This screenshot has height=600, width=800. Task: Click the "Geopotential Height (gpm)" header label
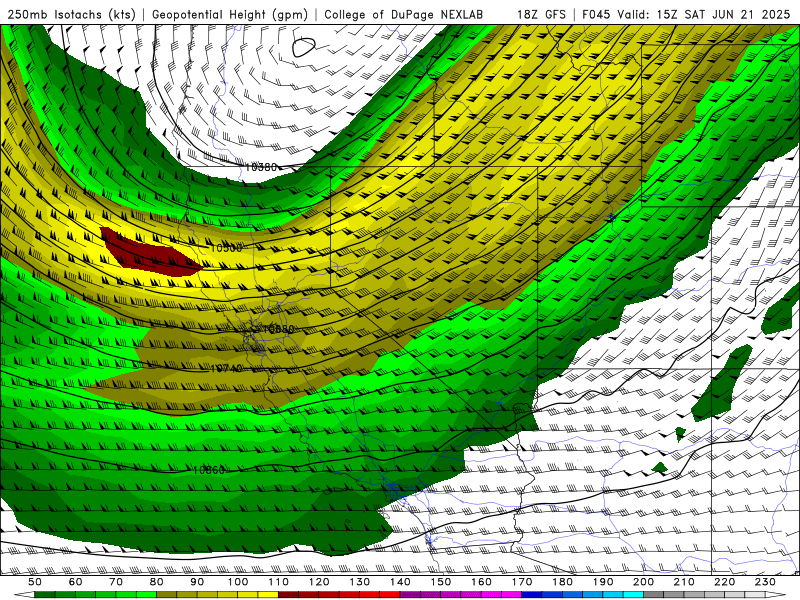(230, 14)
